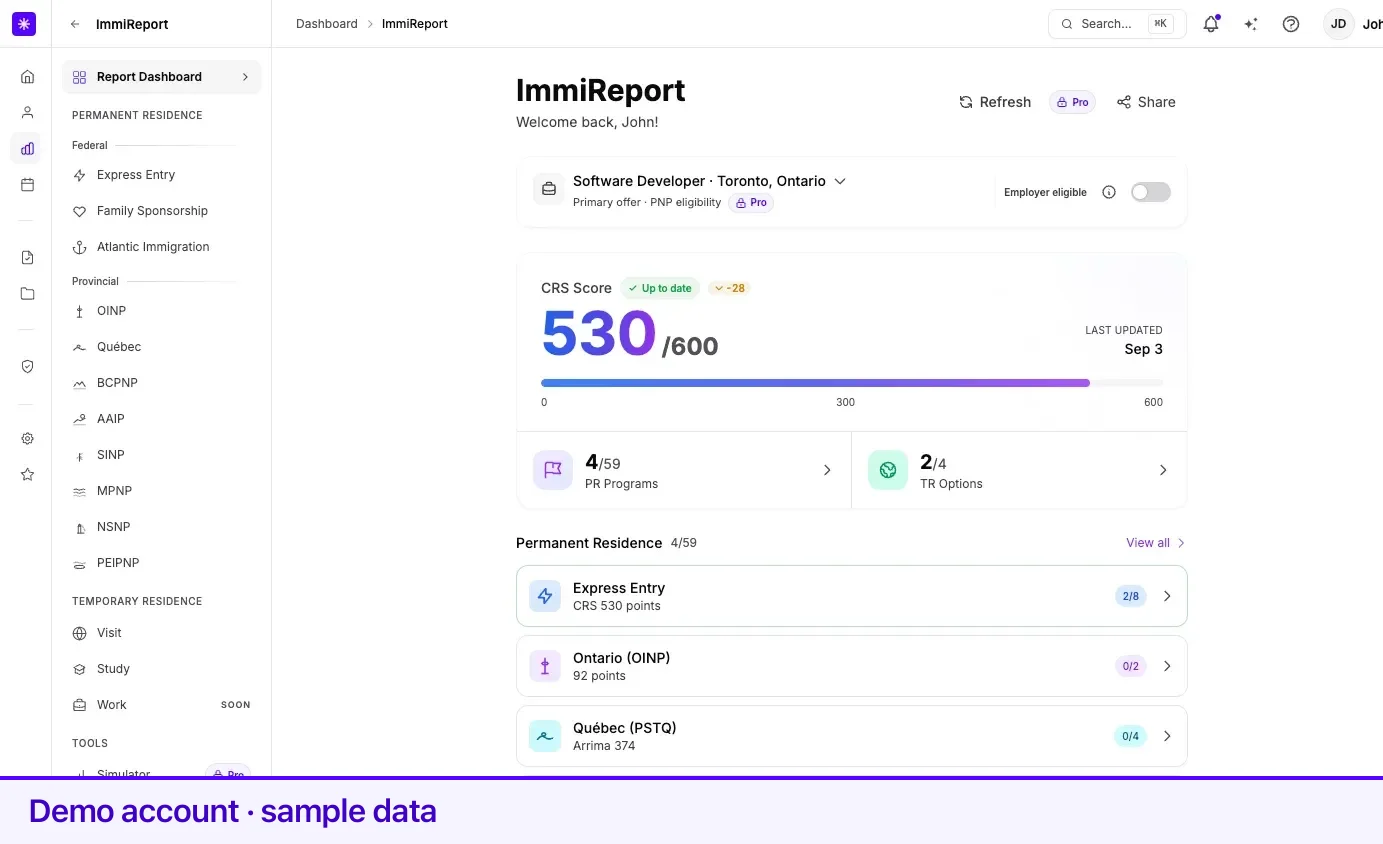
Task: Click the back arrow beside ImmiReport
Action: click(75, 24)
